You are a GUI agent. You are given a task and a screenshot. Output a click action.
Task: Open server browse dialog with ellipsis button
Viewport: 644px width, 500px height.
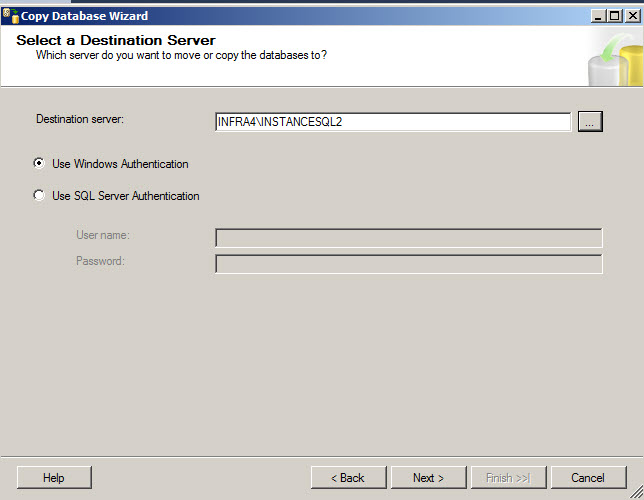[590, 122]
